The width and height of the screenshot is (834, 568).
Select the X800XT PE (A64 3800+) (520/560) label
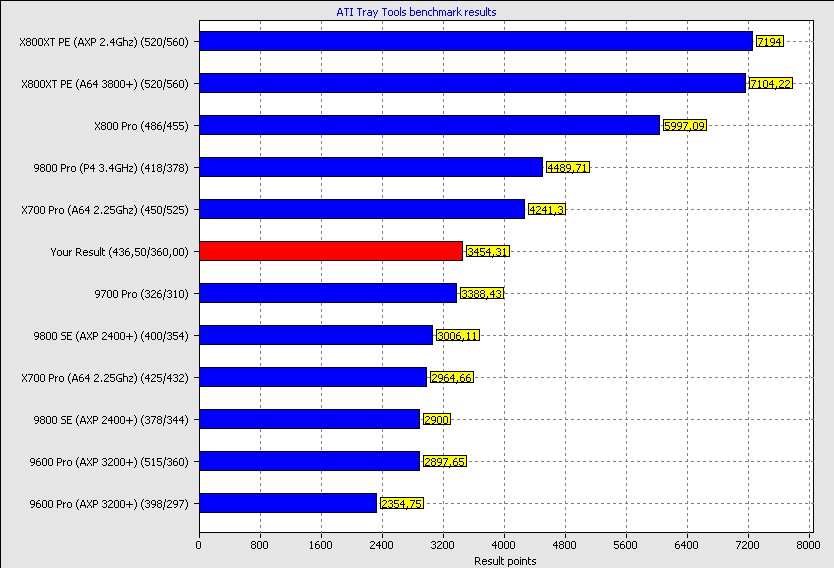tap(105, 84)
